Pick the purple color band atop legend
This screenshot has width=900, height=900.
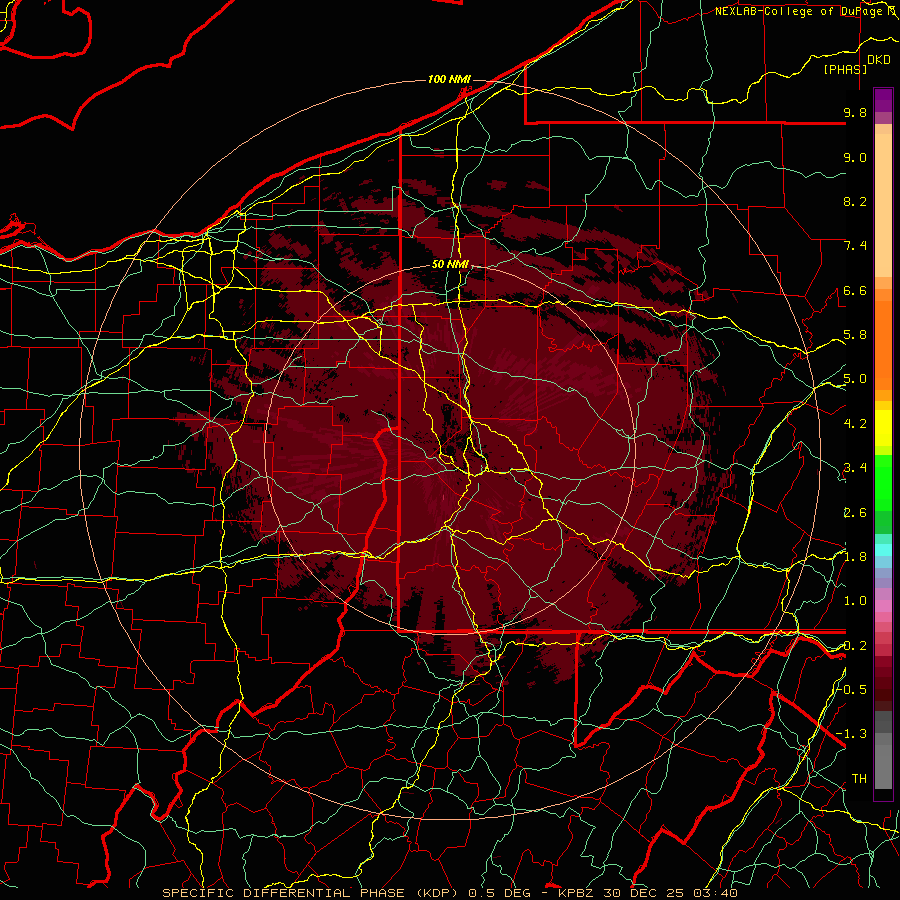click(883, 100)
